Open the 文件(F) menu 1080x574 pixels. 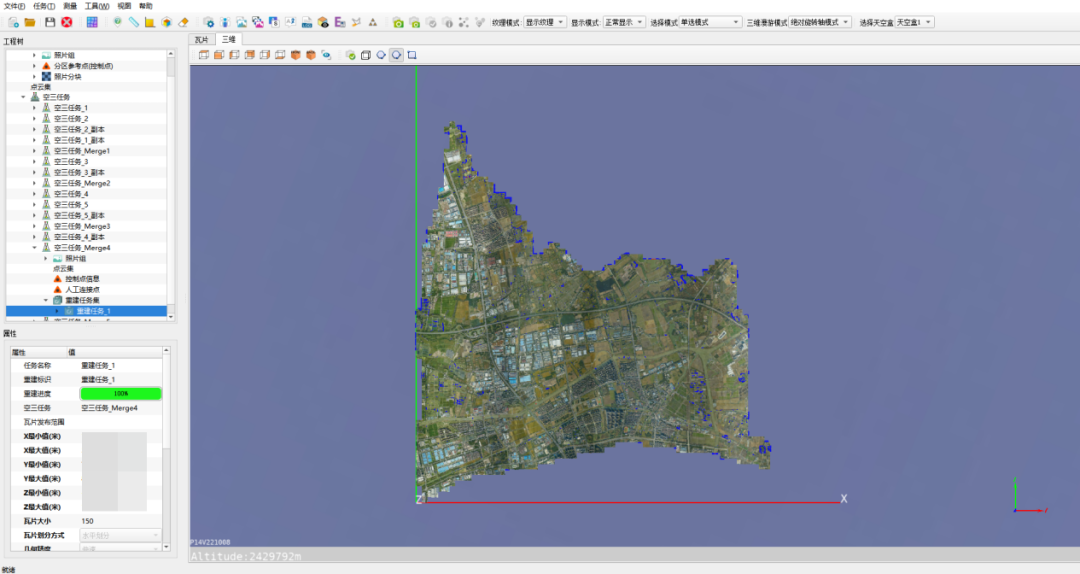[14, 6]
